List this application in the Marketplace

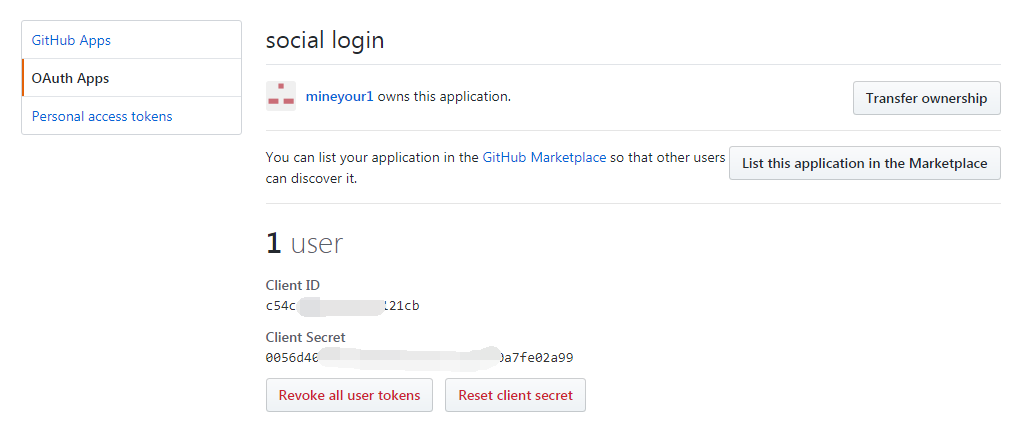[x=864, y=163]
